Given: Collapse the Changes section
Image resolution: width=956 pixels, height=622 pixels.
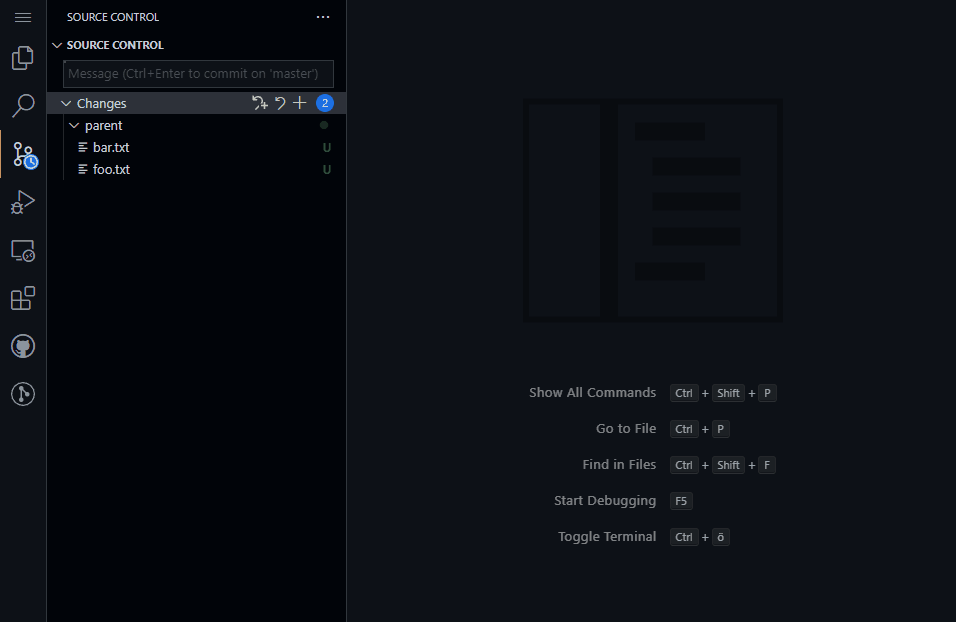Looking at the screenshot, I should tap(65, 102).
